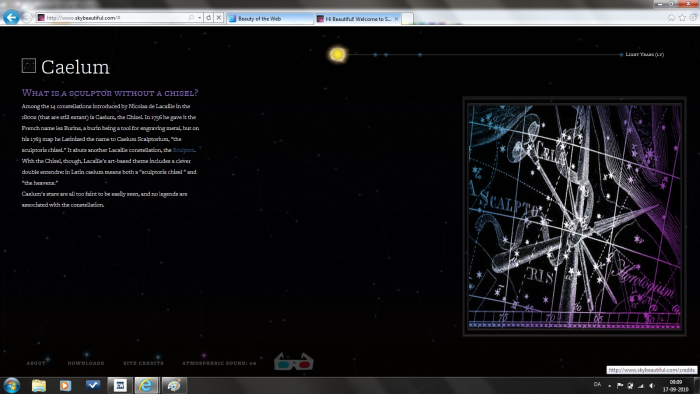Click the browser Back arrow button
The width and height of the screenshot is (700, 394).
pos(11,17)
